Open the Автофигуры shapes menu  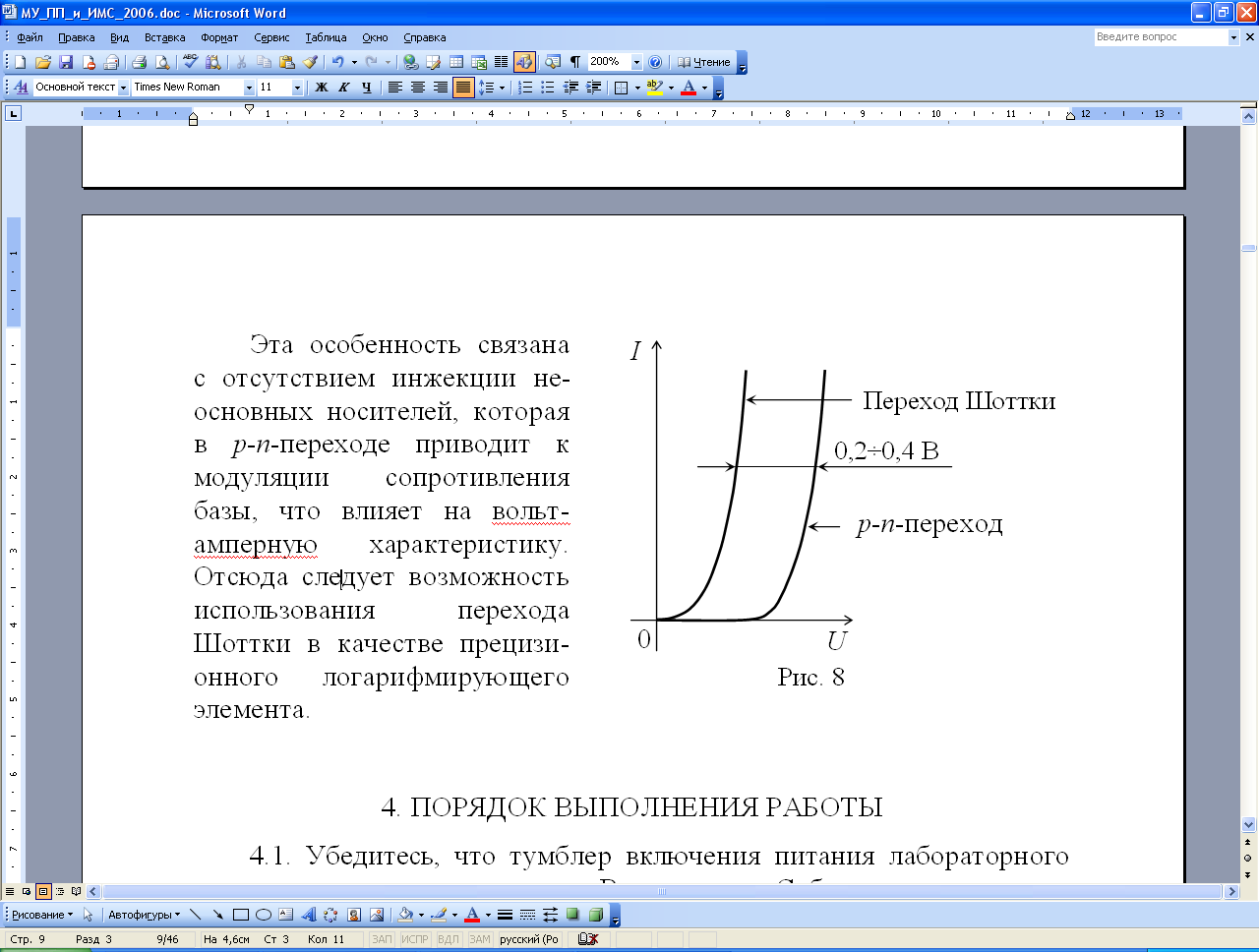(144, 915)
